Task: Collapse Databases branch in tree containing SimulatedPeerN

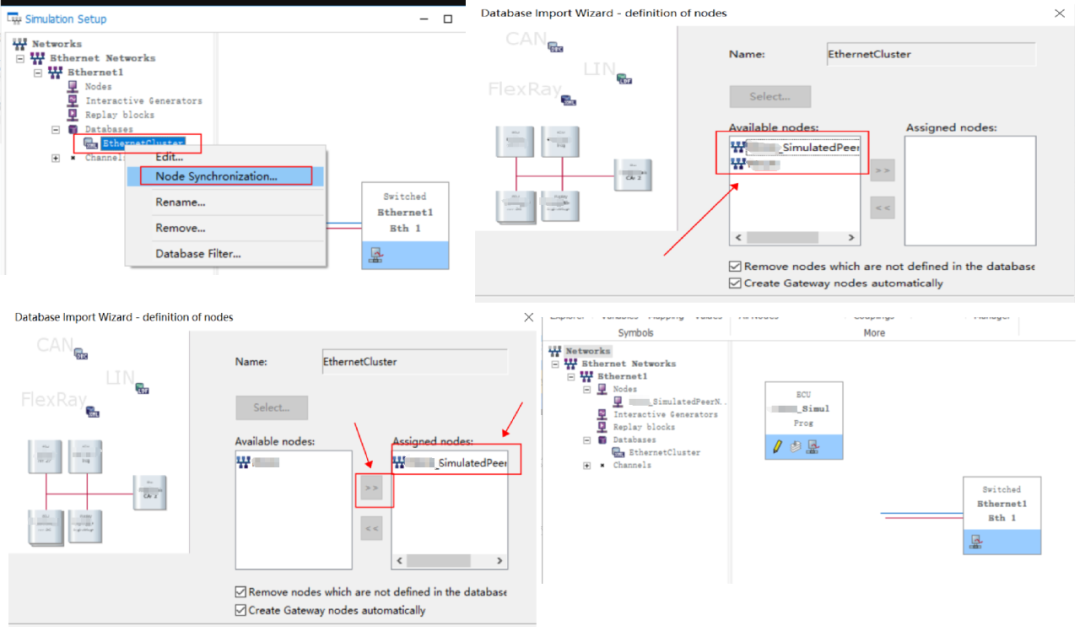Action: click(587, 439)
